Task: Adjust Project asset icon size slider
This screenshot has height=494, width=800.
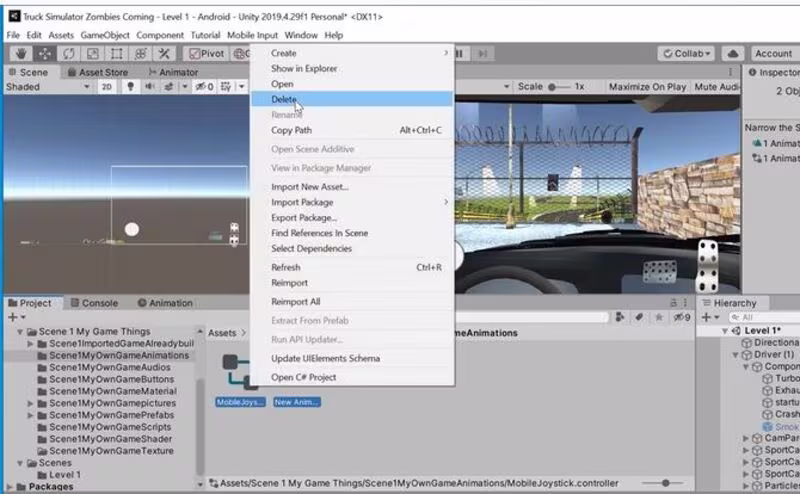Action: (x=663, y=483)
